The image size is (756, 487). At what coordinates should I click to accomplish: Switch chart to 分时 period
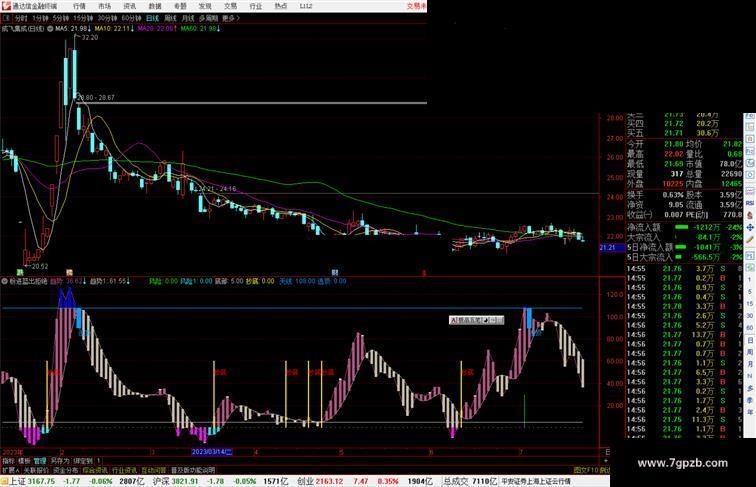point(21,18)
